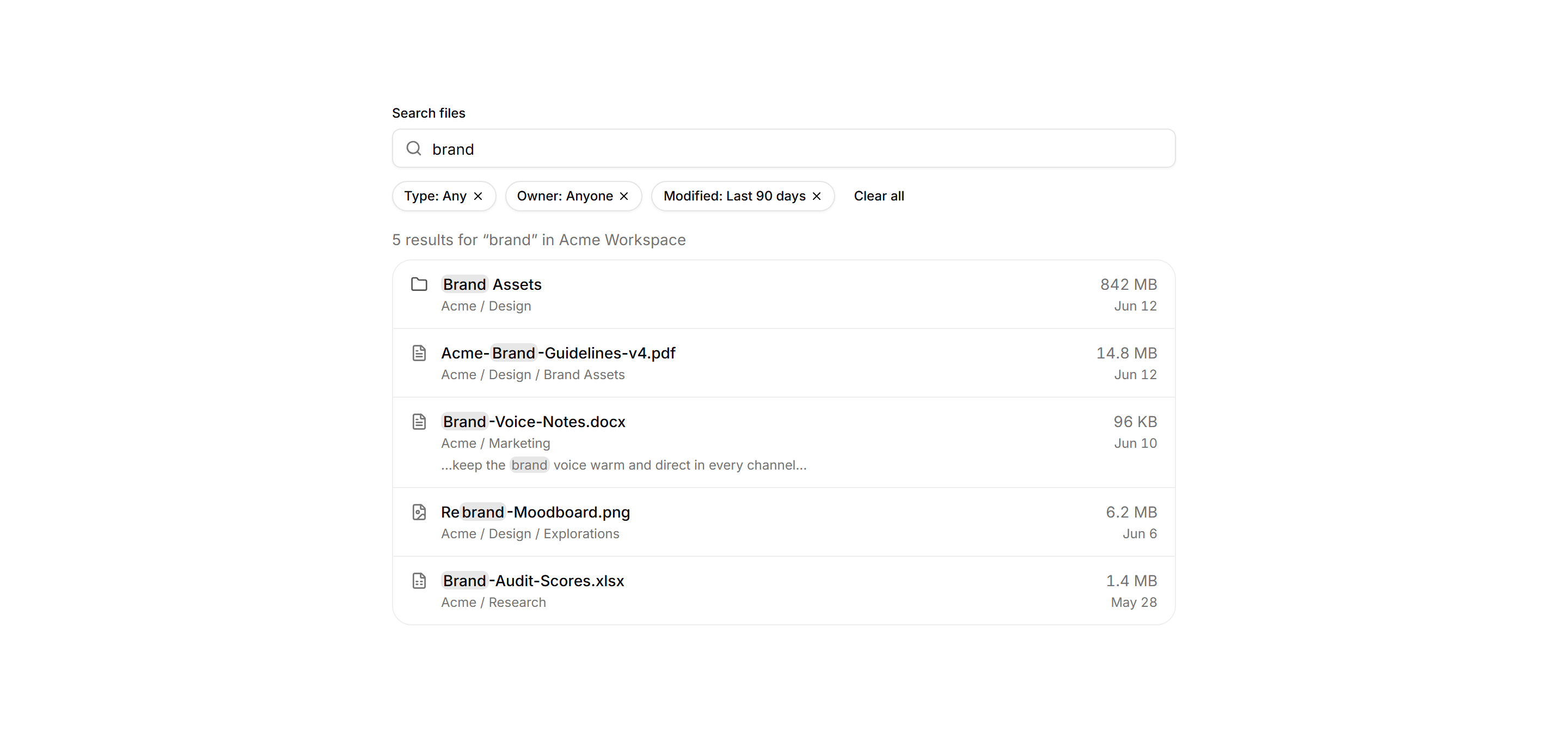Click the path "Acme / Design" under Brand Assets
This screenshot has height=730, width=1568.
(x=486, y=306)
